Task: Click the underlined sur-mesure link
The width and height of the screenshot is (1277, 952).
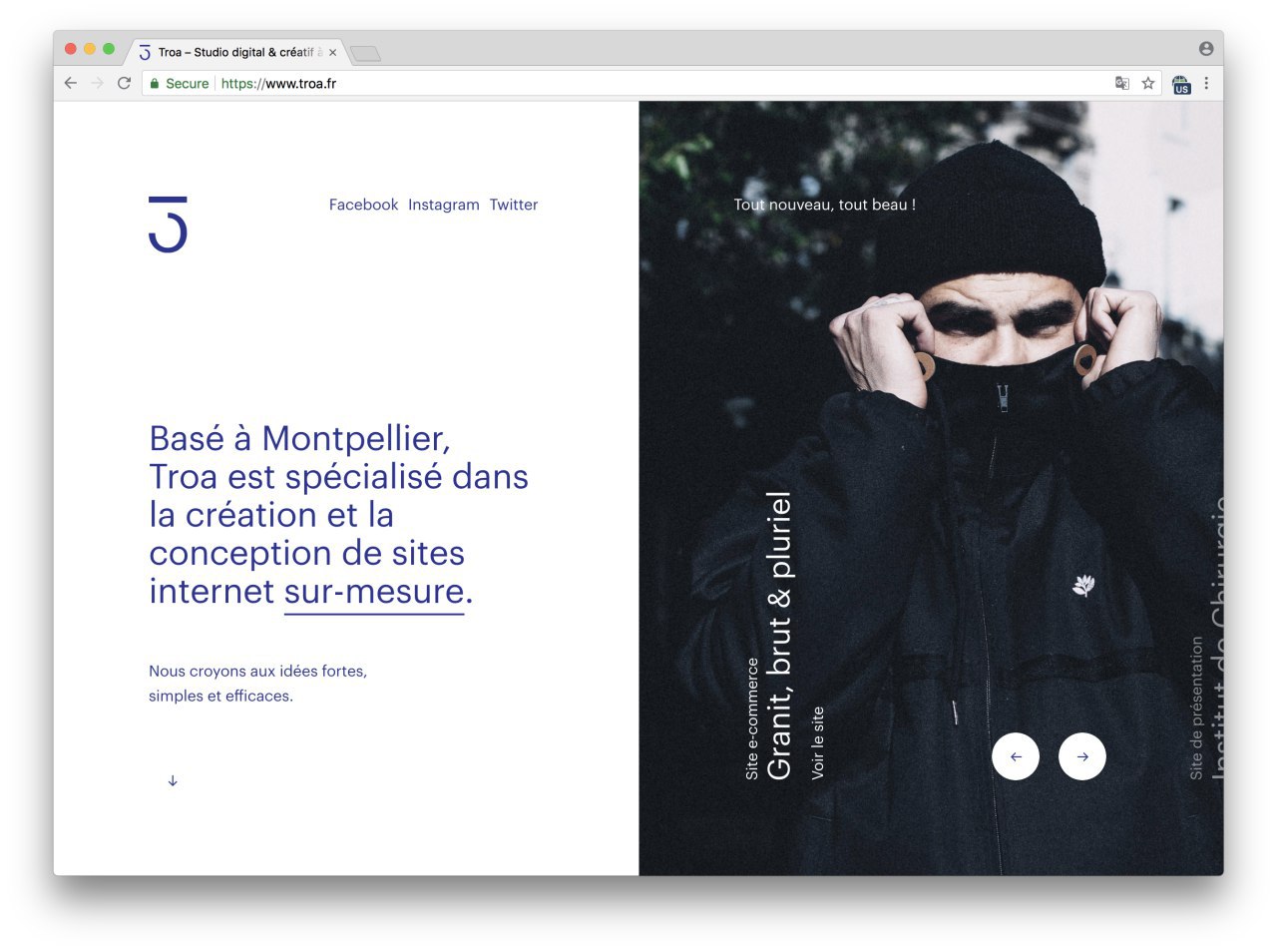Action: click(x=374, y=592)
